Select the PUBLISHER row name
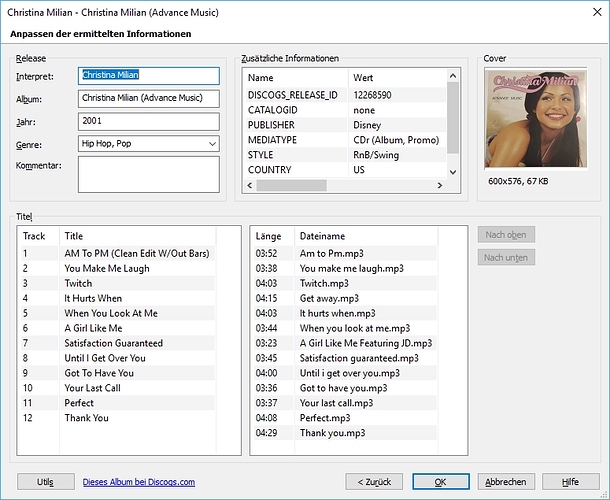The height and width of the screenshot is (500, 610). 271,125
